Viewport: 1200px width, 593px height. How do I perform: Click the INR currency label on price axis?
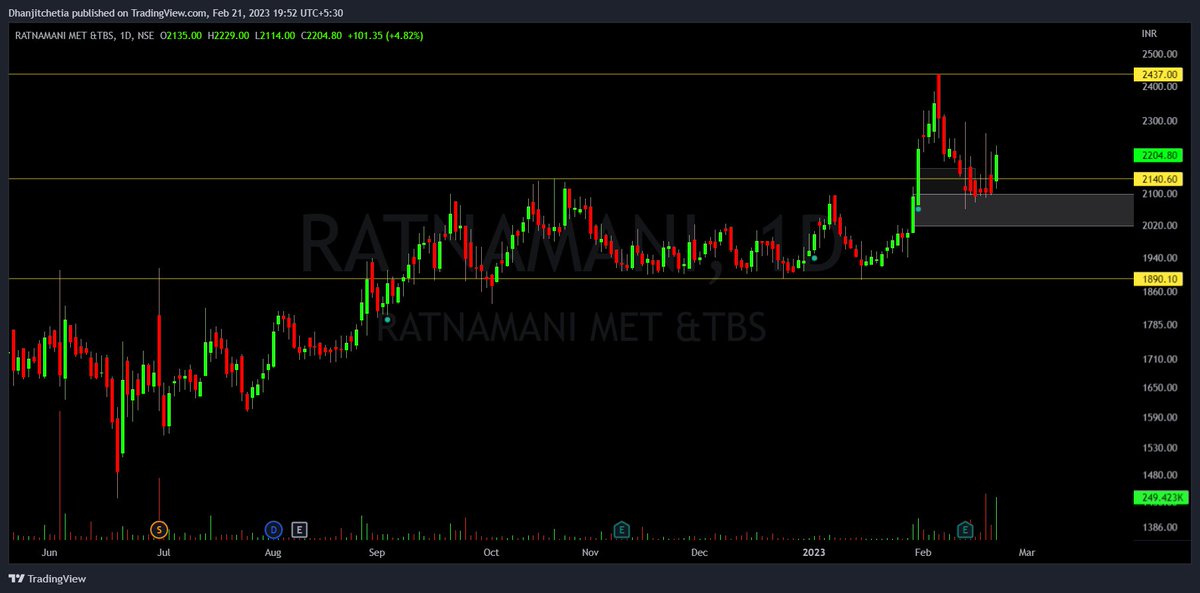1148,34
